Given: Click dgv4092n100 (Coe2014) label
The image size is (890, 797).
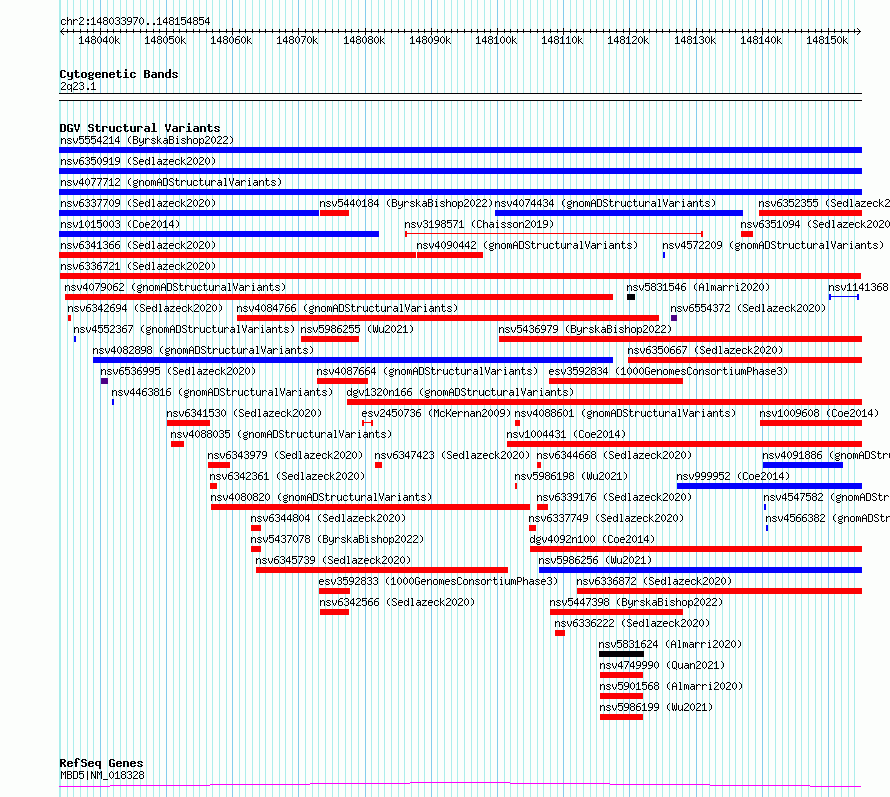Looking at the screenshot, I should click(x=592, y=539).
